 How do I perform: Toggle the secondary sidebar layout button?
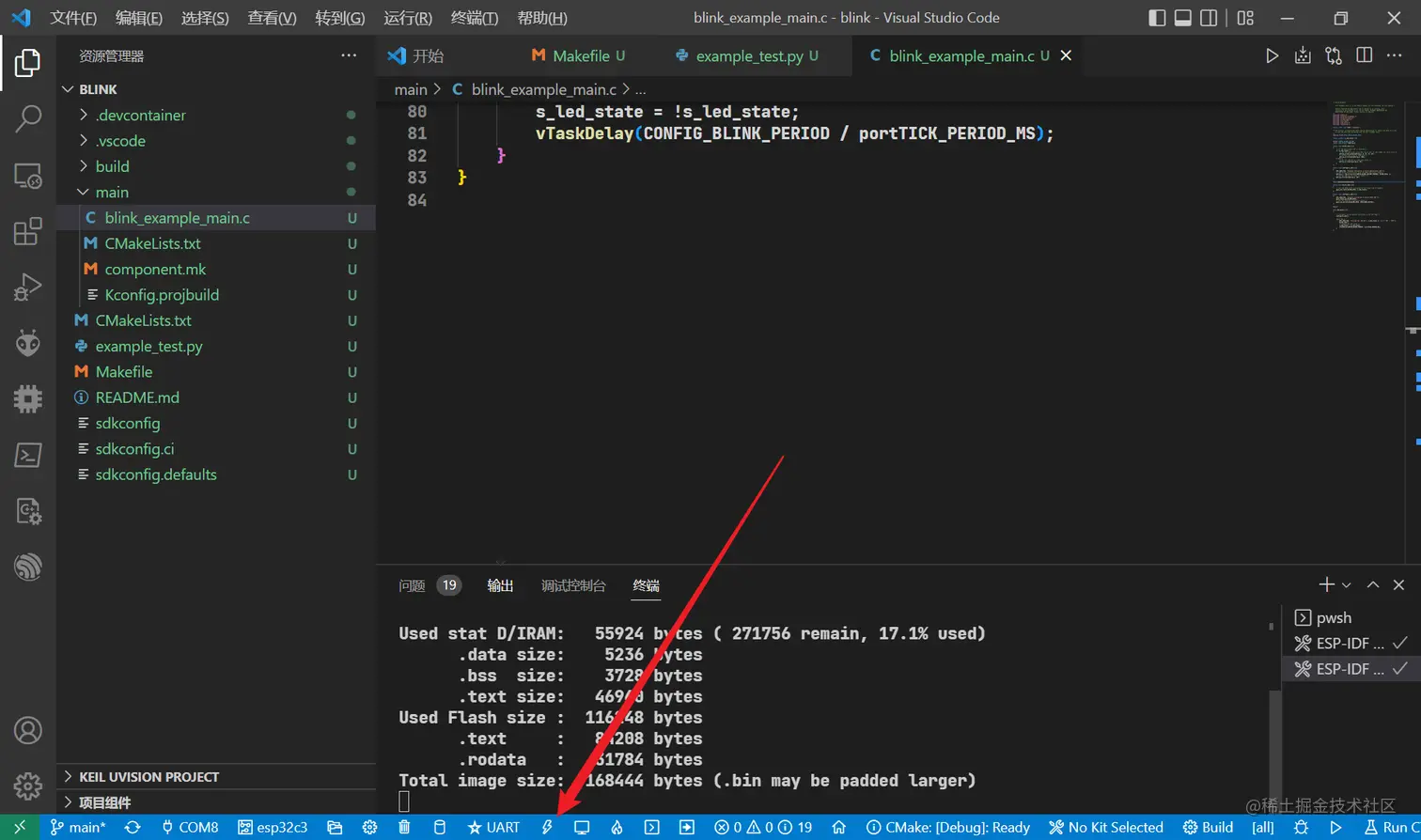(1210, 18)
